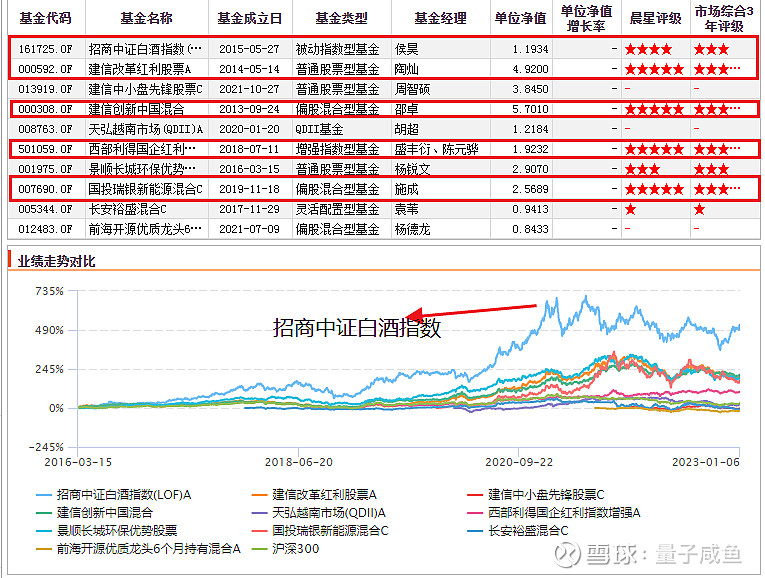Click the 基金代码 column header
The image size is (765, 578).
46,19
